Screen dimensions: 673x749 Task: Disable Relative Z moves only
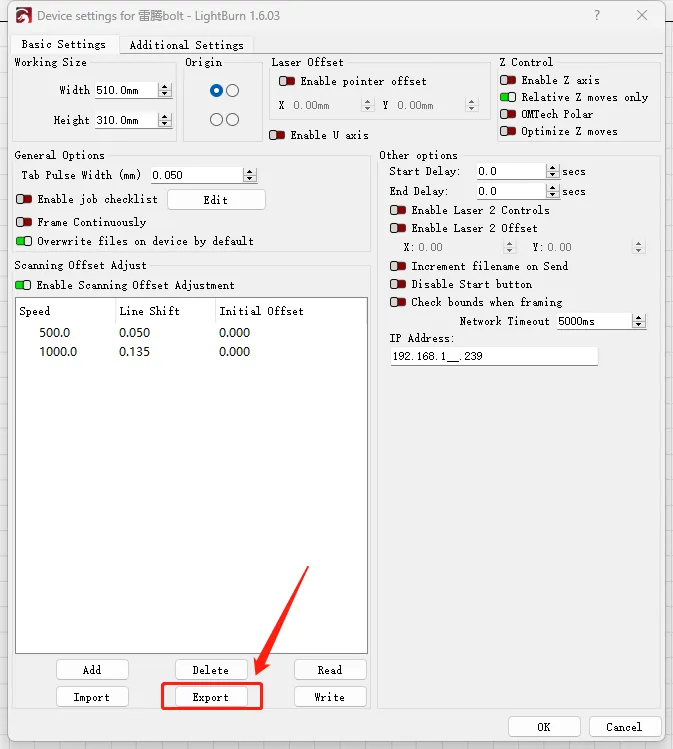tap(508, 97)
